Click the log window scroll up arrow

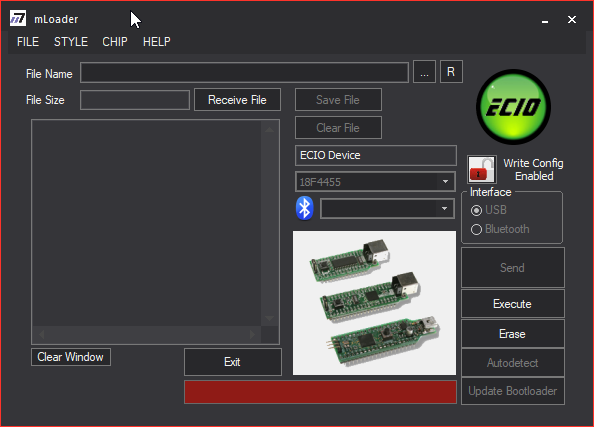coord(270,130)
